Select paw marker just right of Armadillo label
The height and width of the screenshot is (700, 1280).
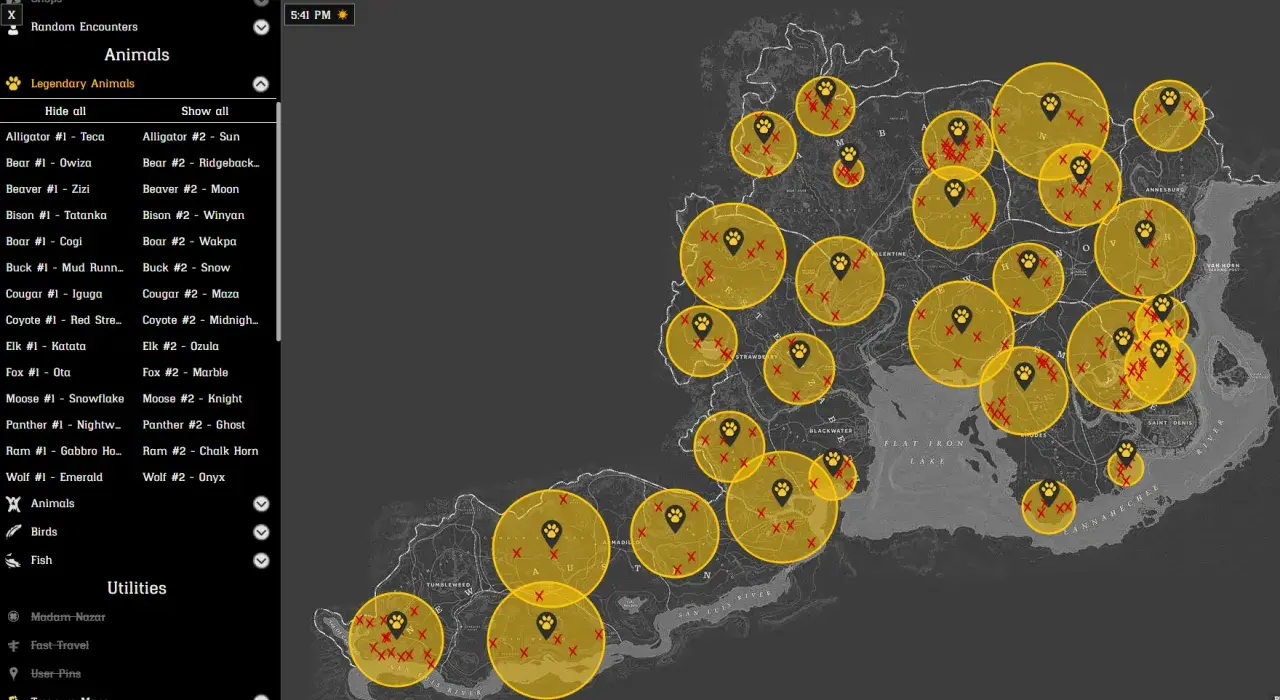[x=675, y=518]
